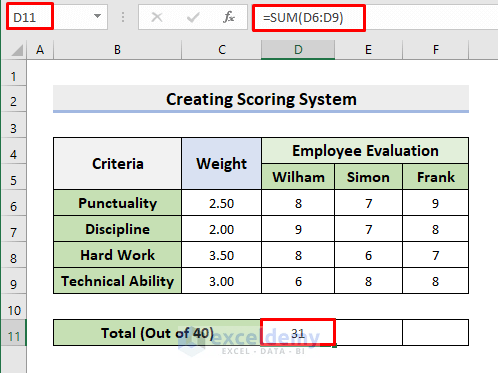Select Simon's Discipline score cell
This screenshot has width=498, height=373.
coord(368,229)
